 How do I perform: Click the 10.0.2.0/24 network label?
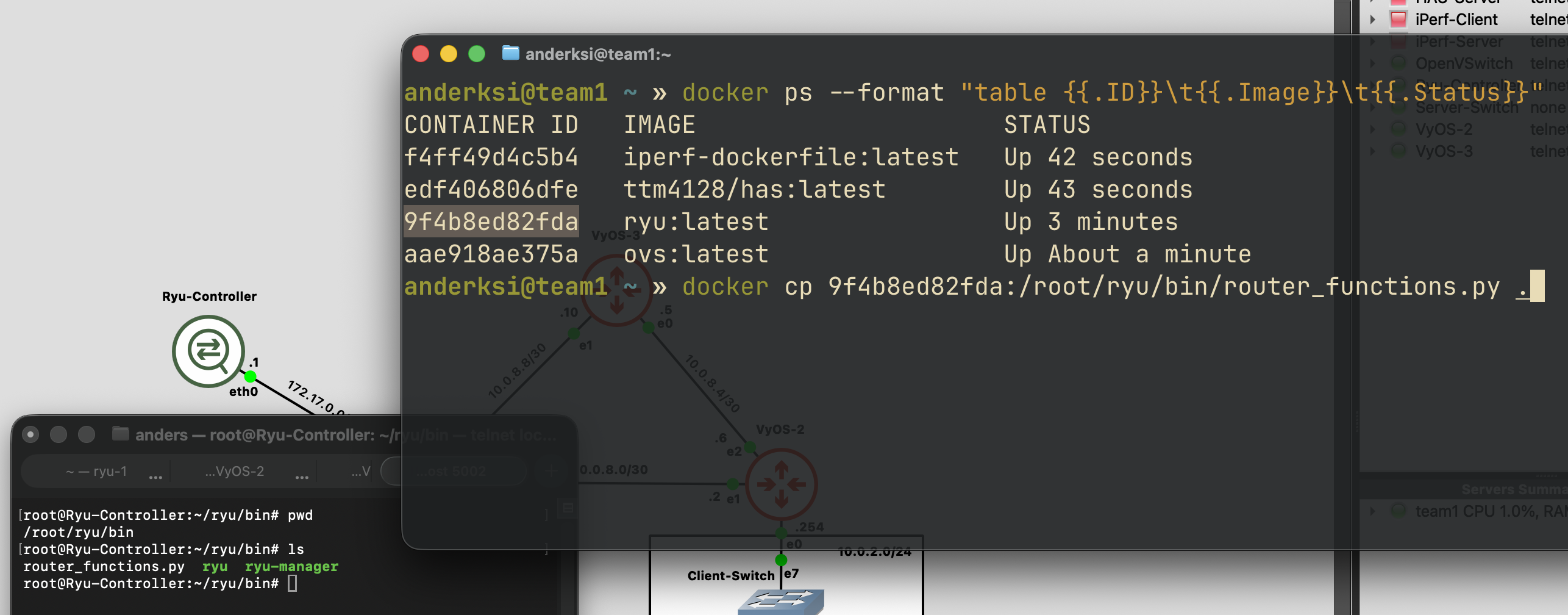875,552
